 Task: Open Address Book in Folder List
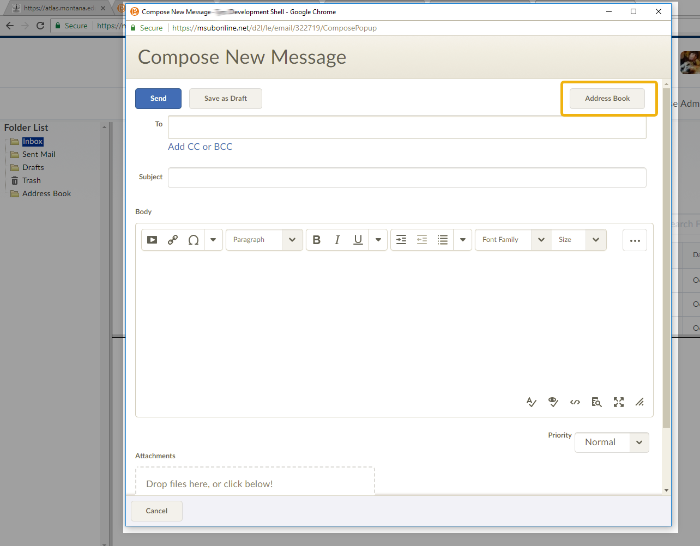[x=46, y=193]
